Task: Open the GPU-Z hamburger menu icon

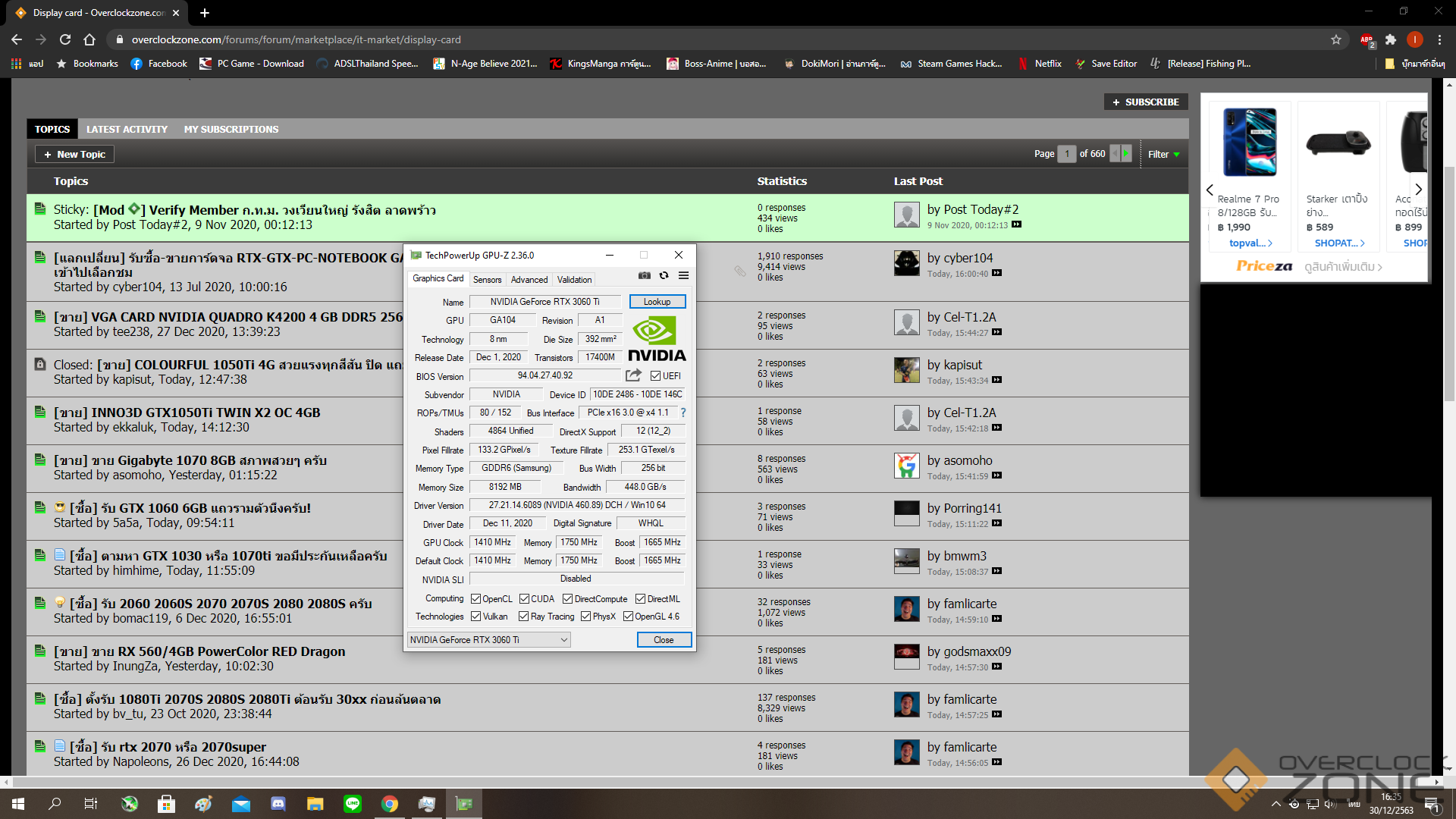Action: (x=683, y=276)
